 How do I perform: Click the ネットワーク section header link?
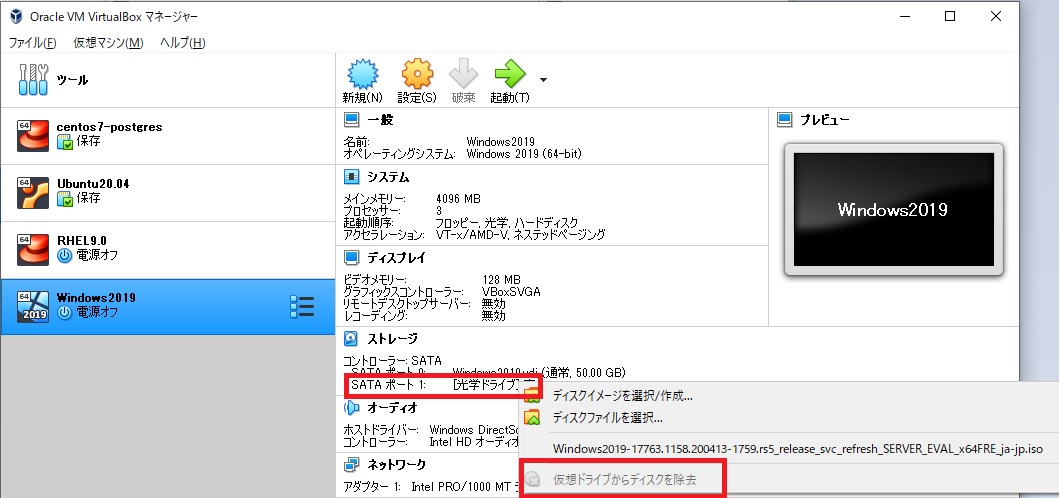[x=396, y=465]
